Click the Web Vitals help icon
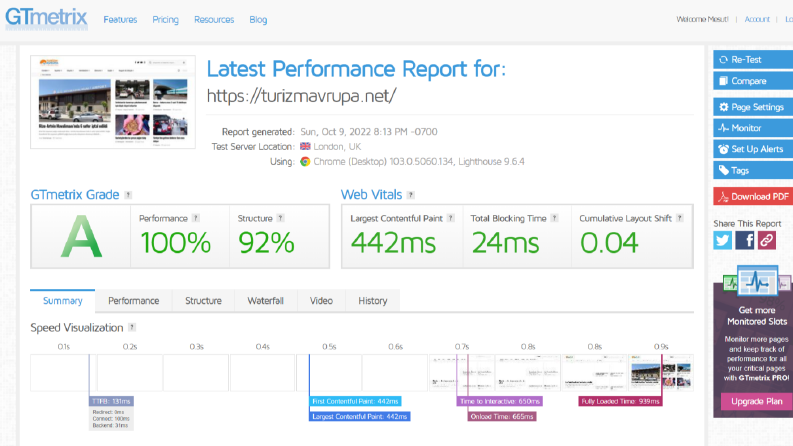Viewport: 793px width, 446px height. 411,195
